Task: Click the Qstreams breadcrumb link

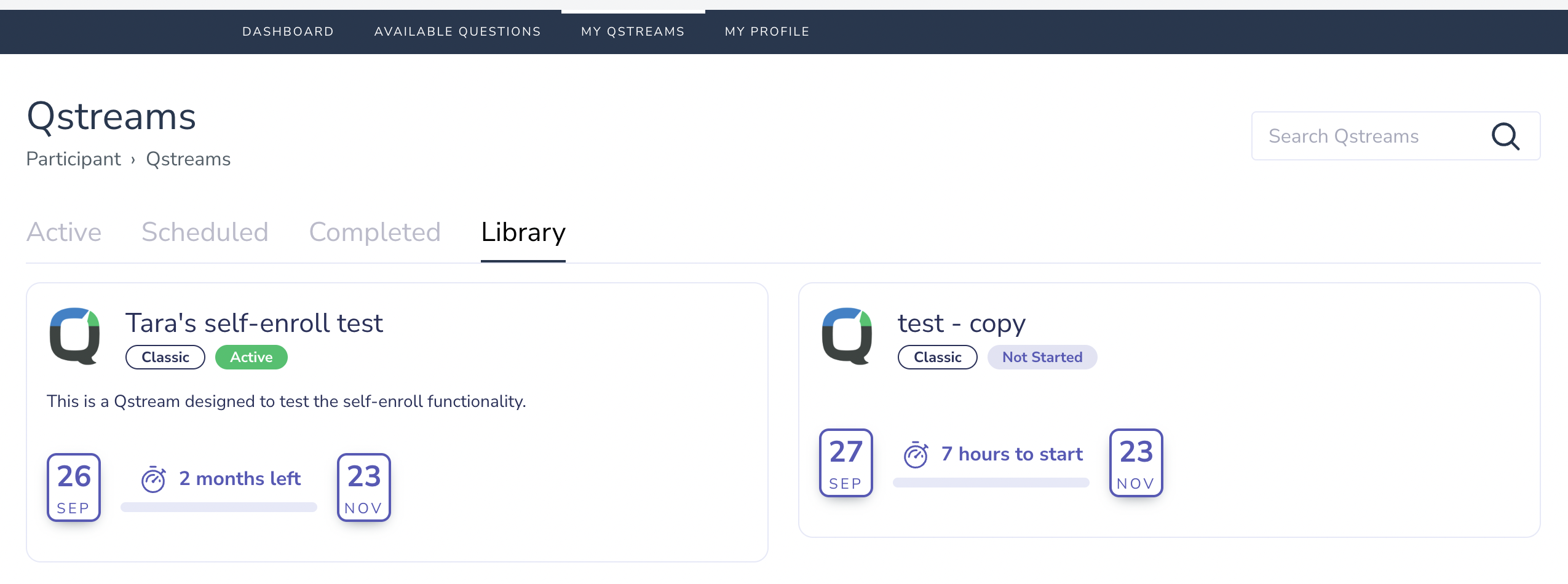Action: point(188,159)
